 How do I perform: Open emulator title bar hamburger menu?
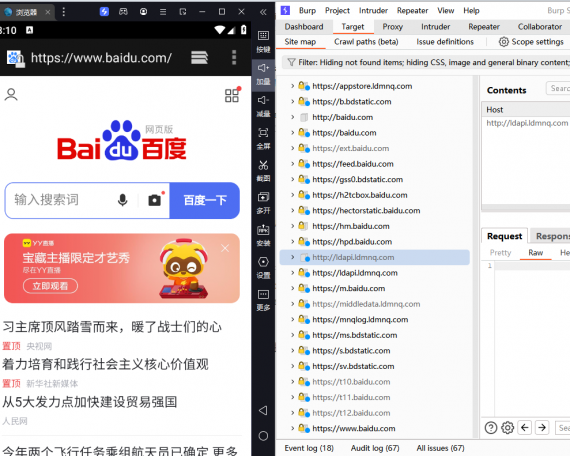click(163, 12)
